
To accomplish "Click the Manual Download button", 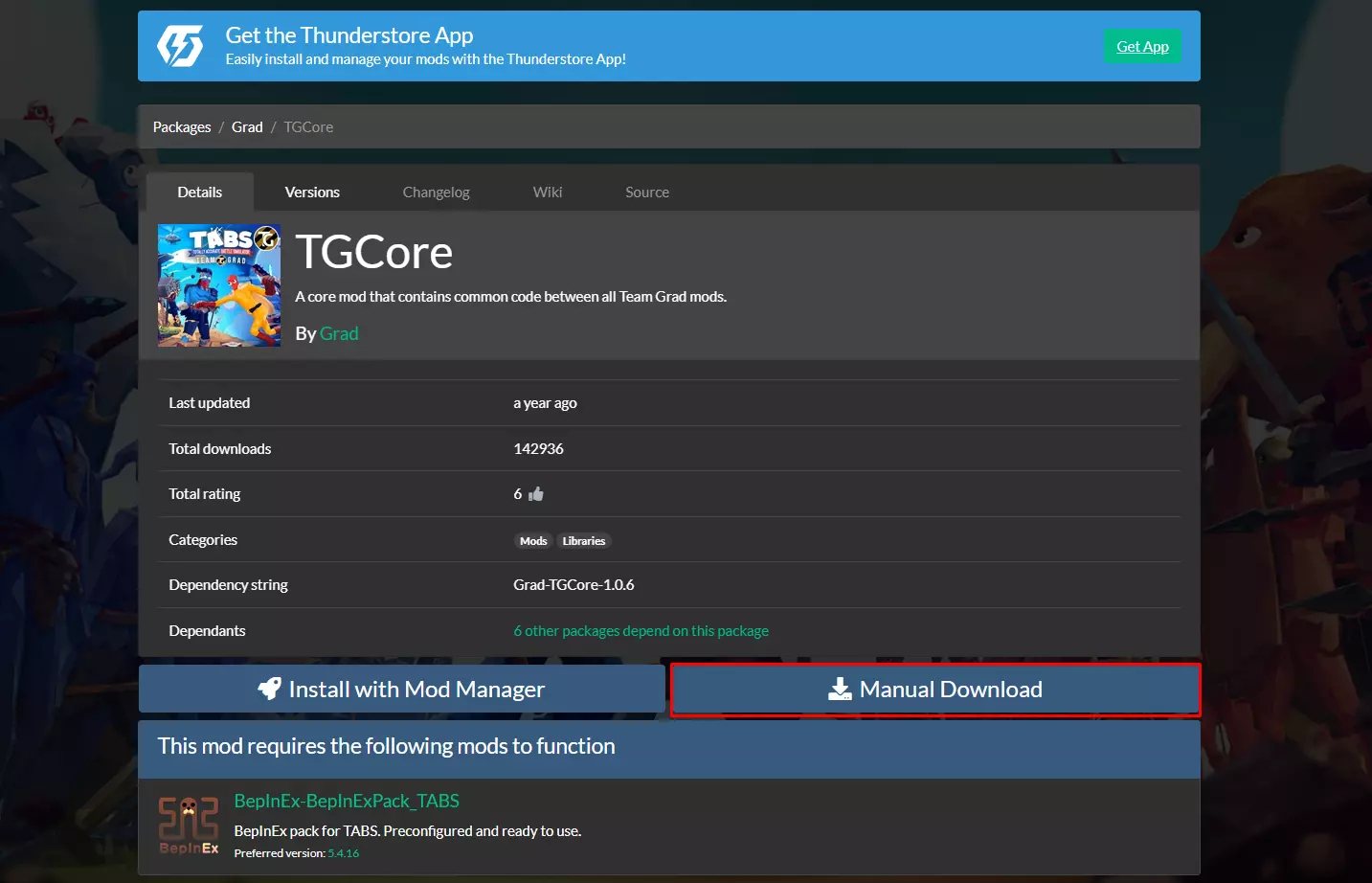I will click(x=935, y=690).
